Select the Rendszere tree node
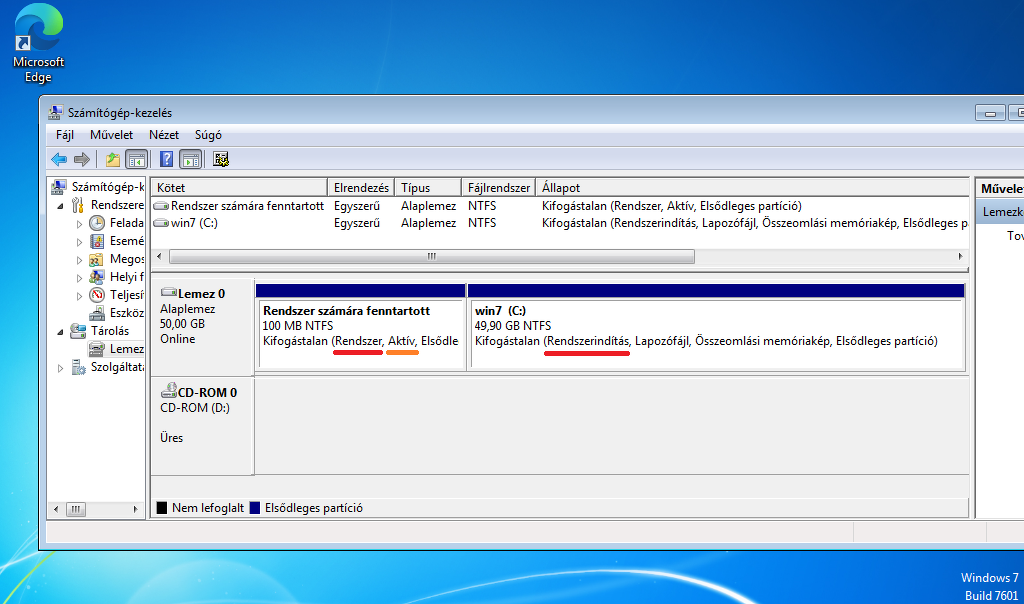Screen dimensions: 1024x604 coord(117,205)
